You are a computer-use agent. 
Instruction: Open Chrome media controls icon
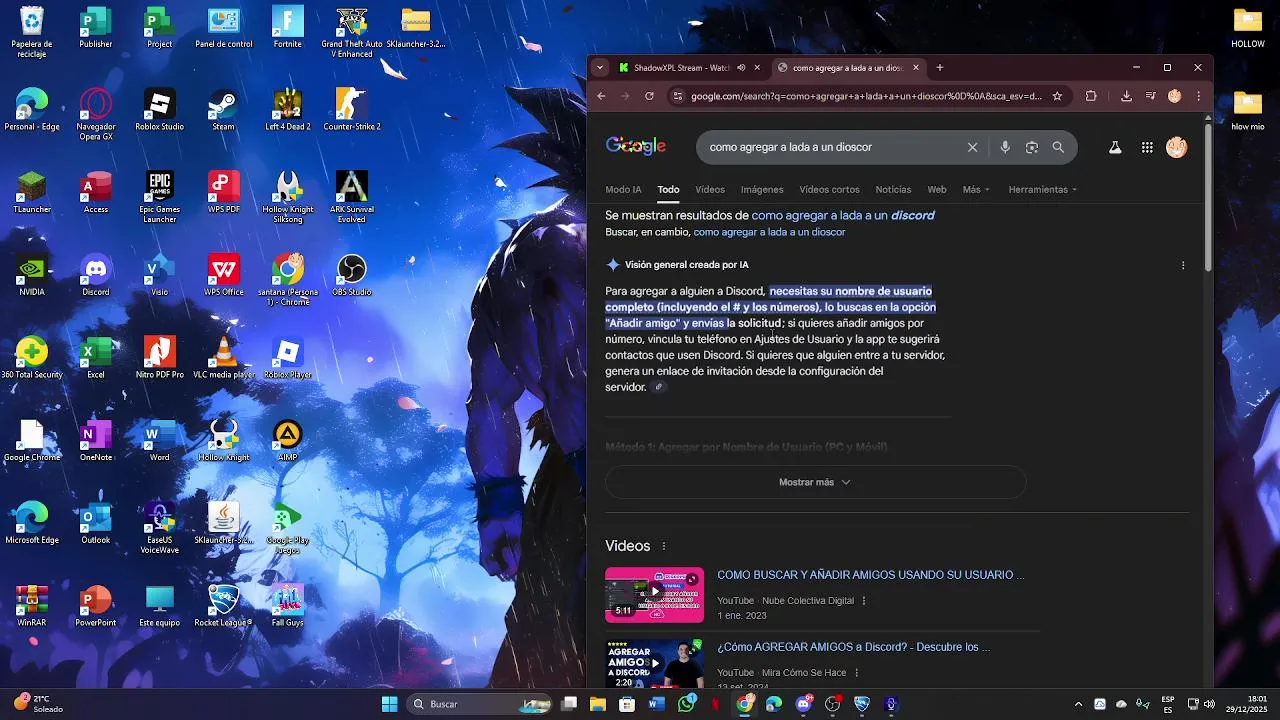pyautogui.click(x=1150, y=96)
